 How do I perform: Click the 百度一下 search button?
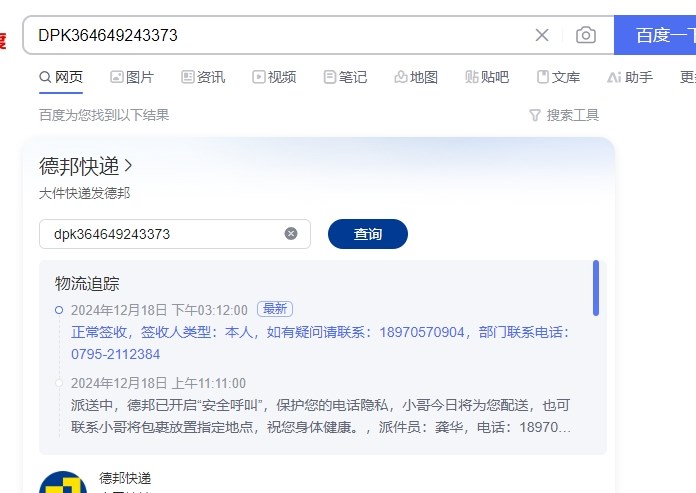pyautogui.click(x=655, y=35)
